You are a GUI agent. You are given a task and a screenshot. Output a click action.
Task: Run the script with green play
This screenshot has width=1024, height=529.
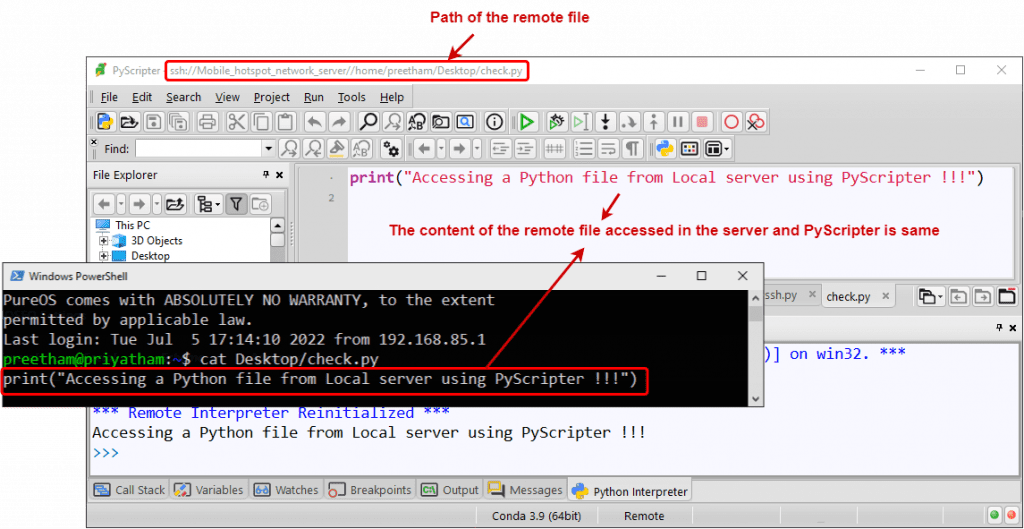click(x=526, y=121)
